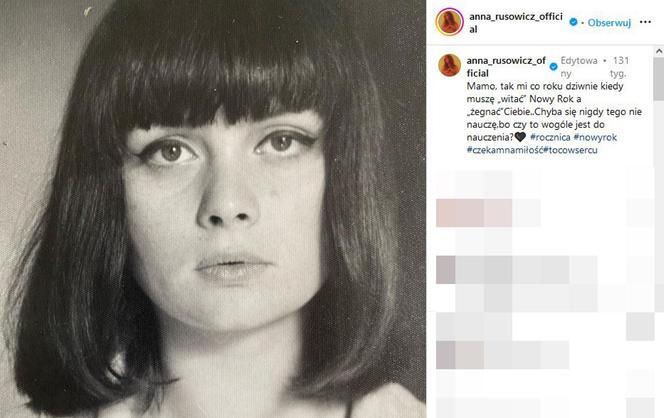Screen dimensions: 664x418
Task: Click the black heart emoji in caption
Action: coord(520,137)
